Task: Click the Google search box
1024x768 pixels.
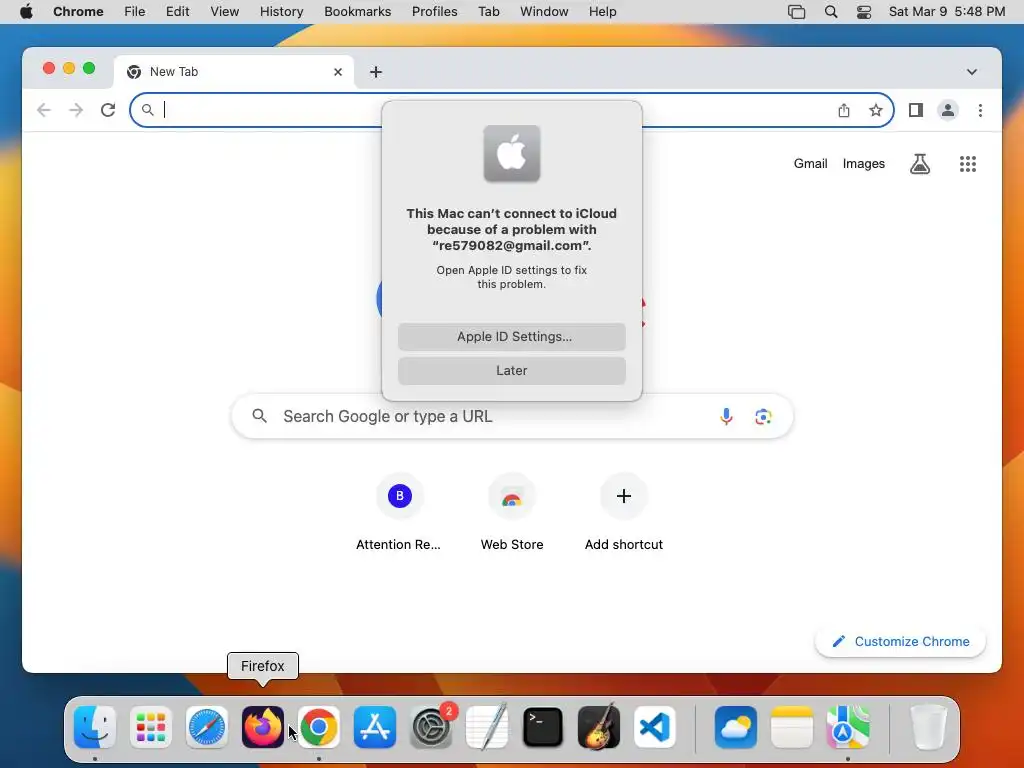Action: tap(512, 416)
